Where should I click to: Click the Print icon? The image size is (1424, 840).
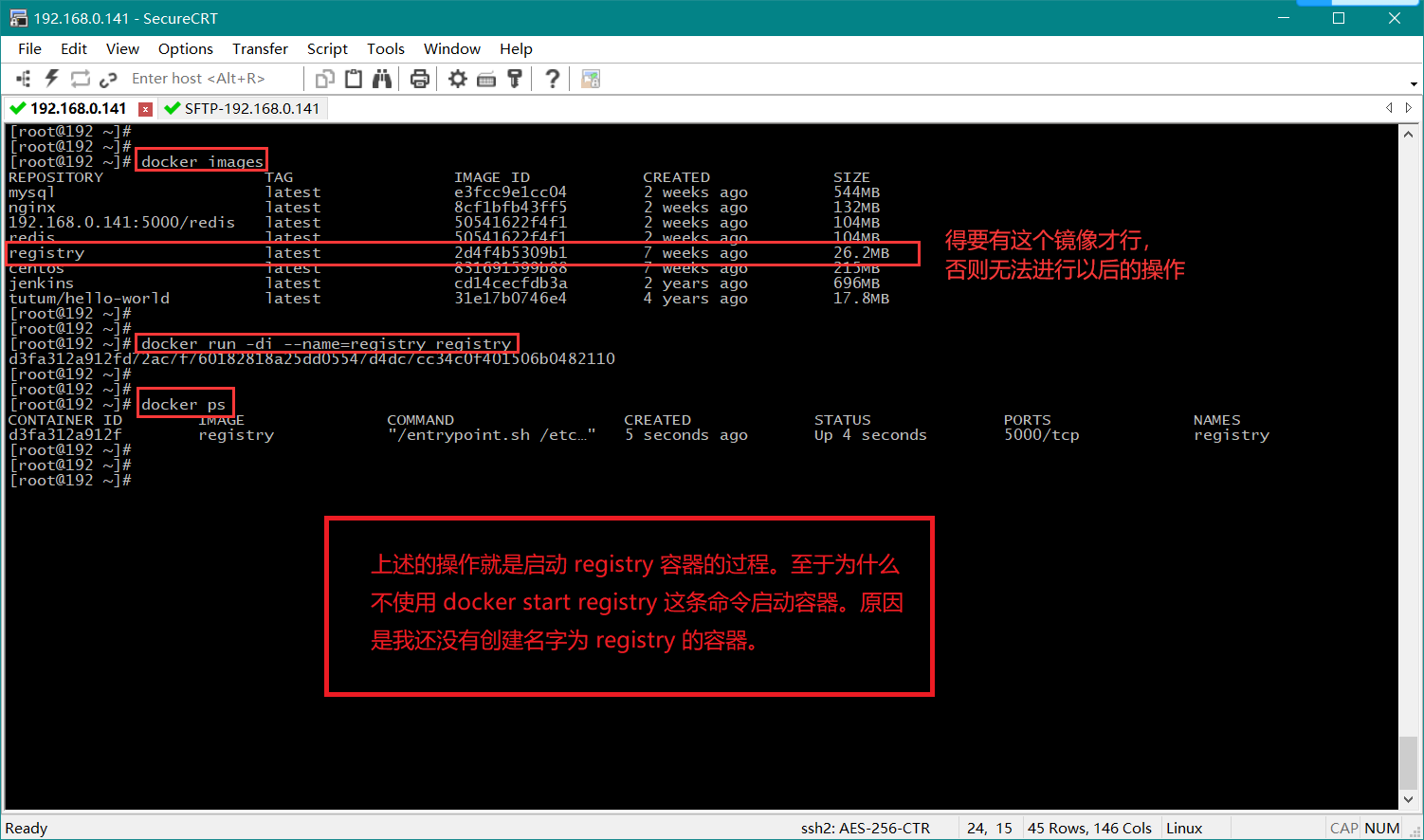coord(420,79)
